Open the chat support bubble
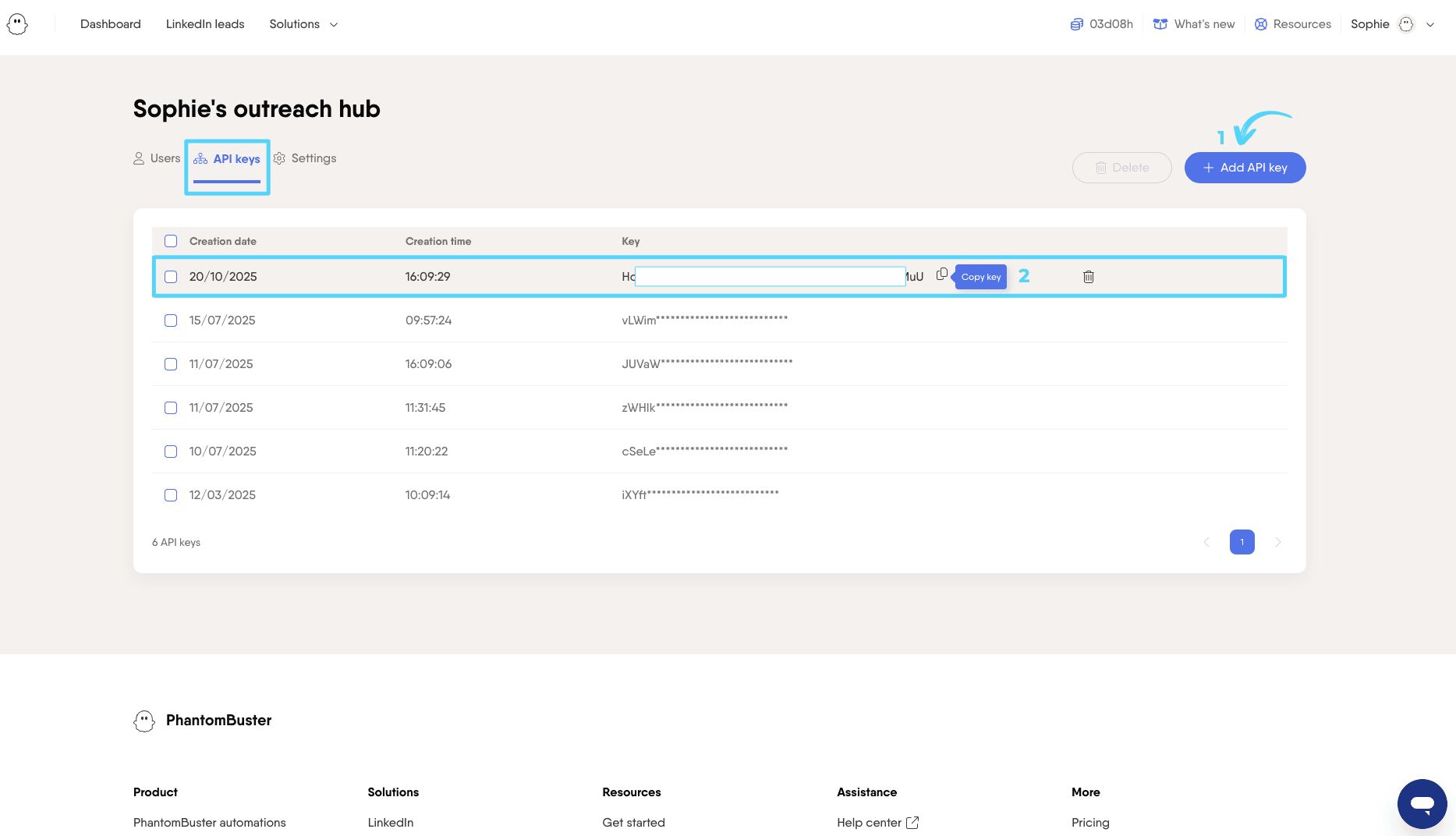The width and height of the screenshot is (1456, 836). (1422, 803)
